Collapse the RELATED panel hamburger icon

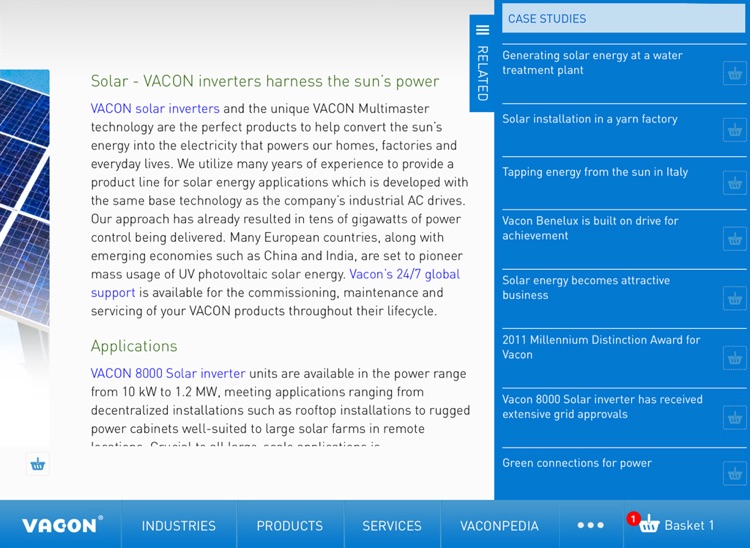(x=483, y=30)
